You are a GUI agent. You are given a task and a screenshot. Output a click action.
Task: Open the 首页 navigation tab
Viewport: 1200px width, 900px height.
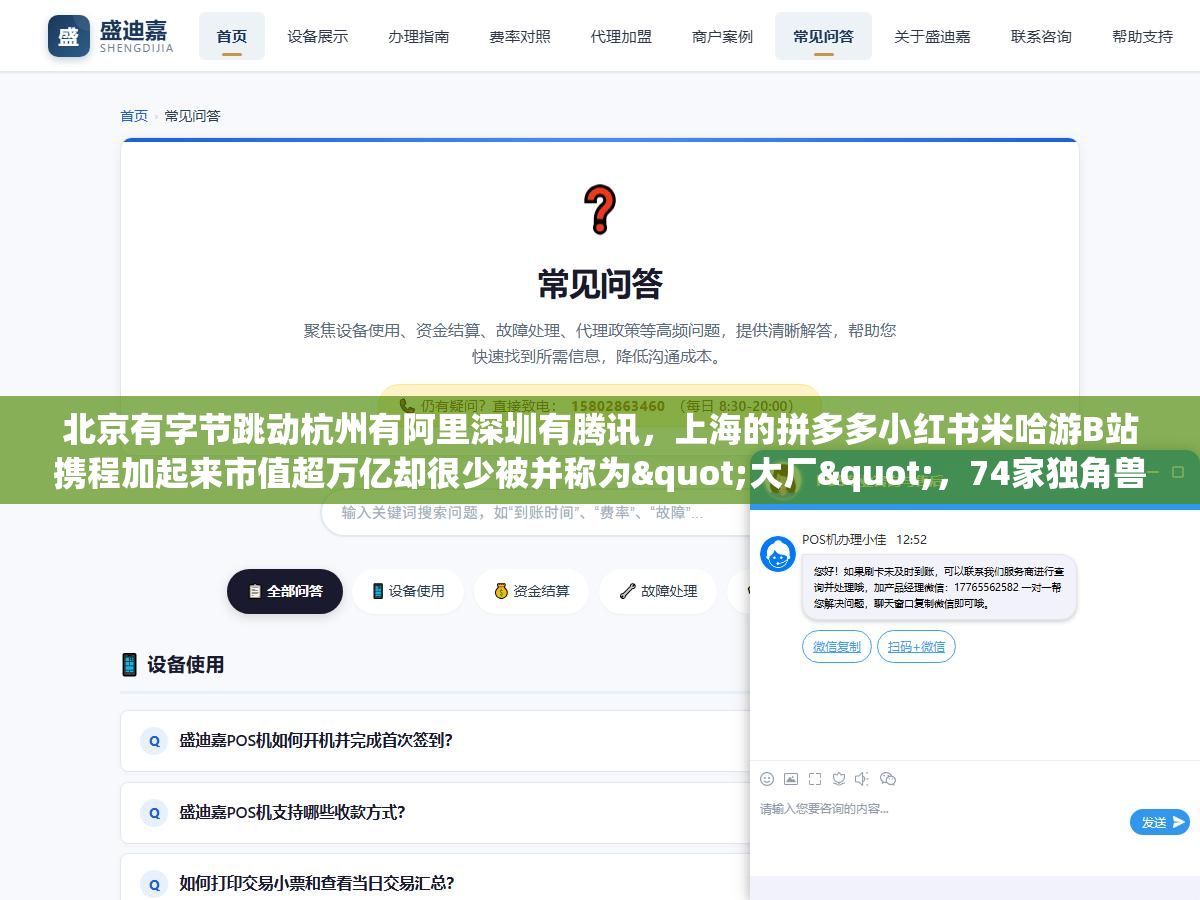click(x=232, y=36)
